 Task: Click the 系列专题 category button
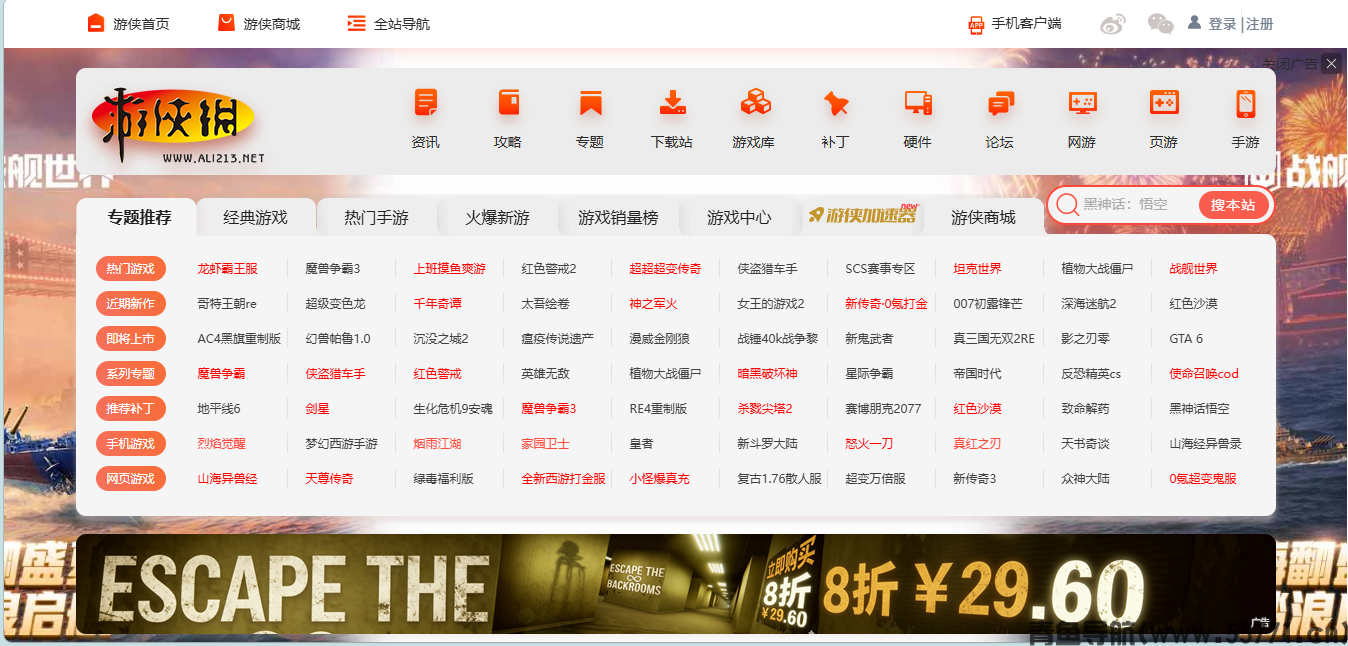(131, 374)
